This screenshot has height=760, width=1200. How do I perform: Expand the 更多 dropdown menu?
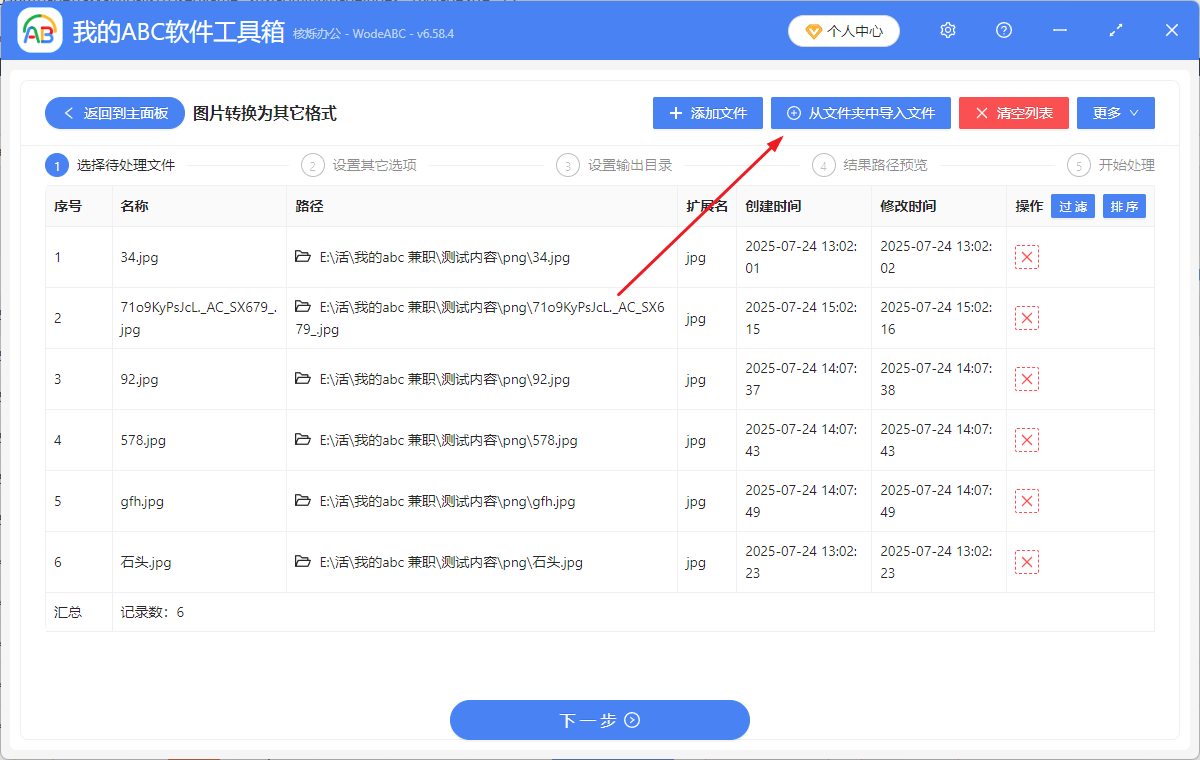click(1115, 113)
